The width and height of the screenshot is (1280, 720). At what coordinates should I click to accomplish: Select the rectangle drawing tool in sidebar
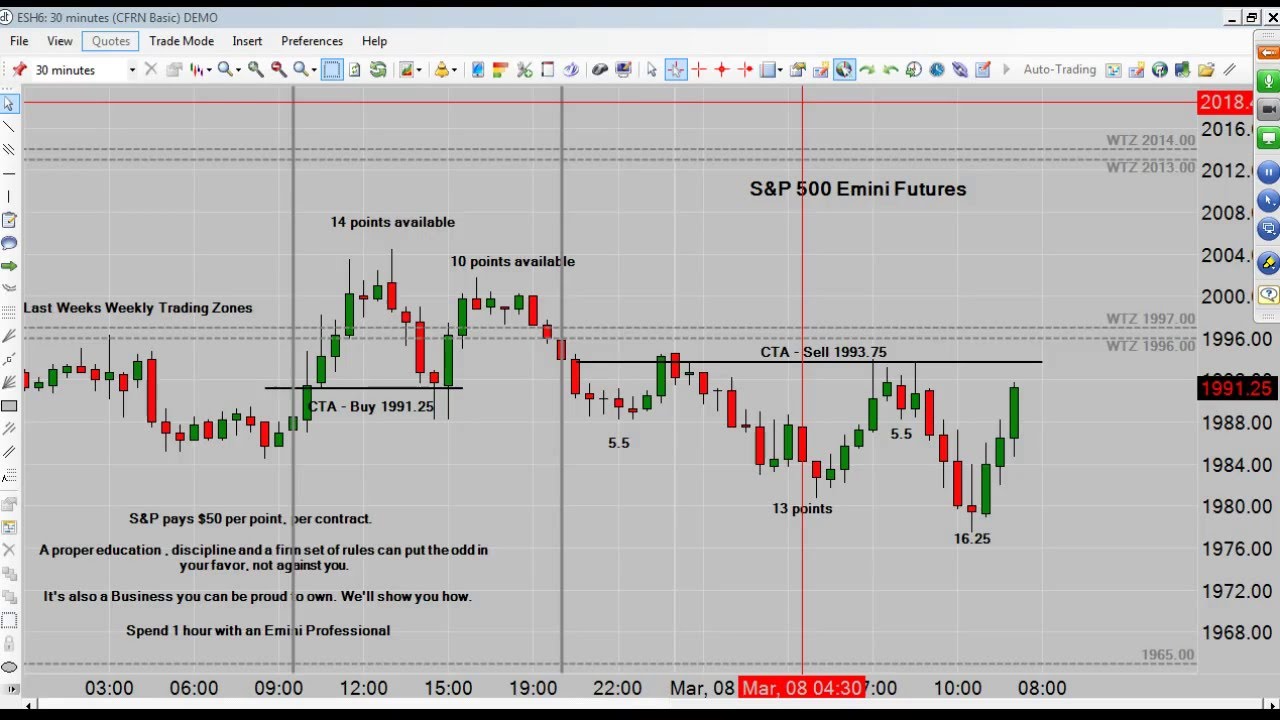pos(9,406)
